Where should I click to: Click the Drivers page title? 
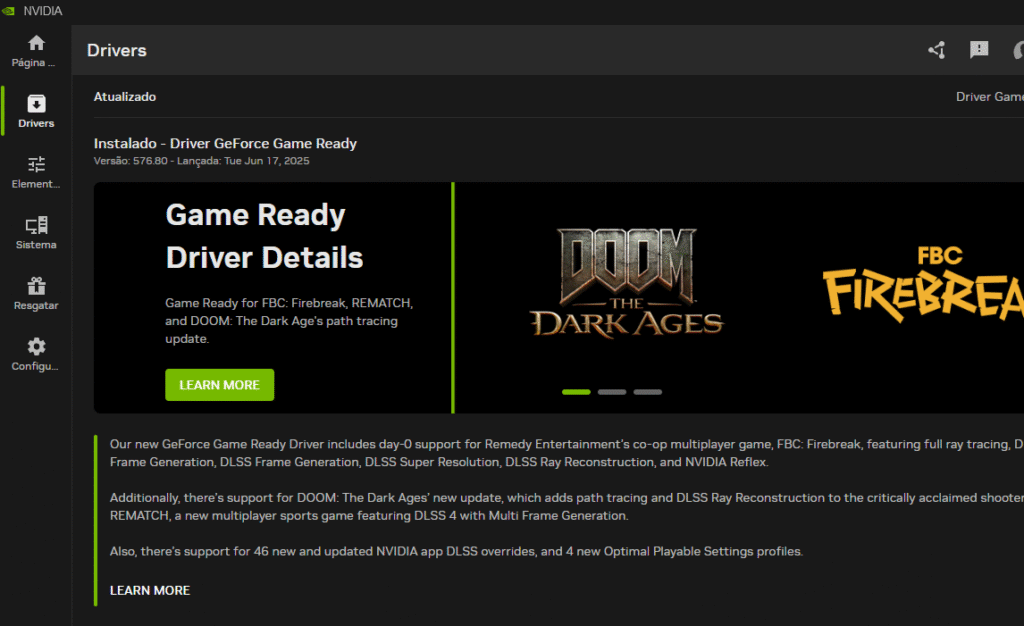(117, 50)
